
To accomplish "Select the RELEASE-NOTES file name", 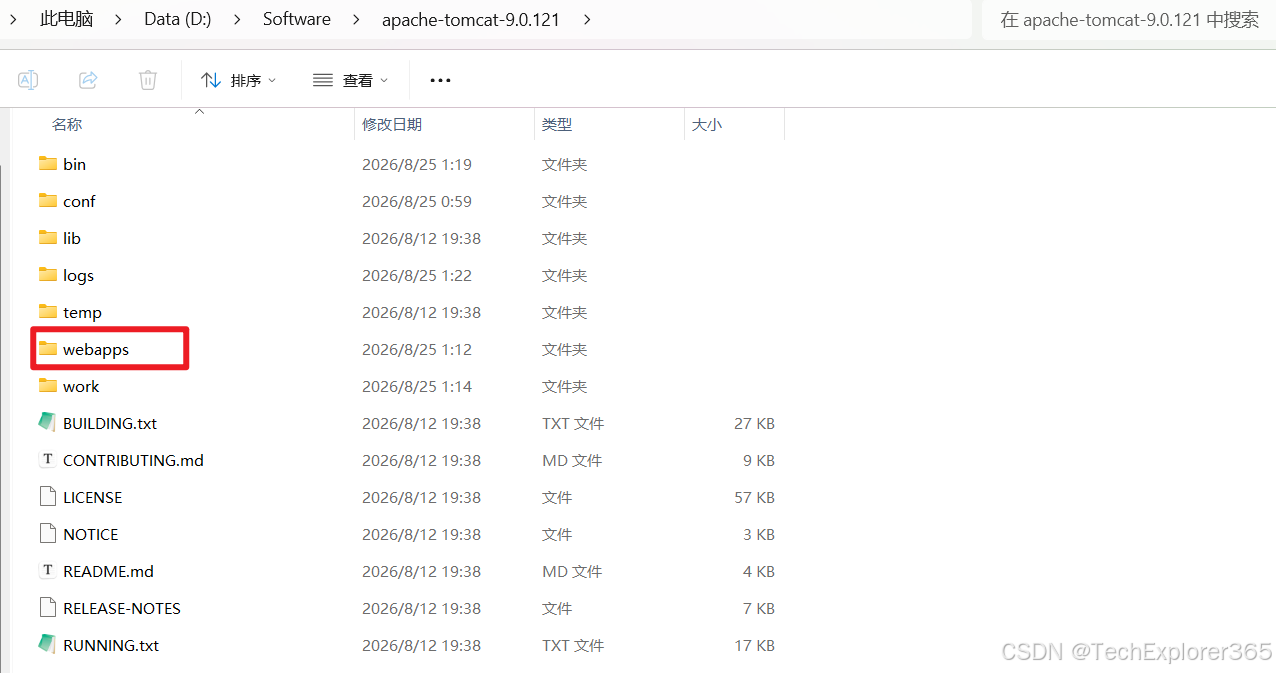I will click(122, 608).
